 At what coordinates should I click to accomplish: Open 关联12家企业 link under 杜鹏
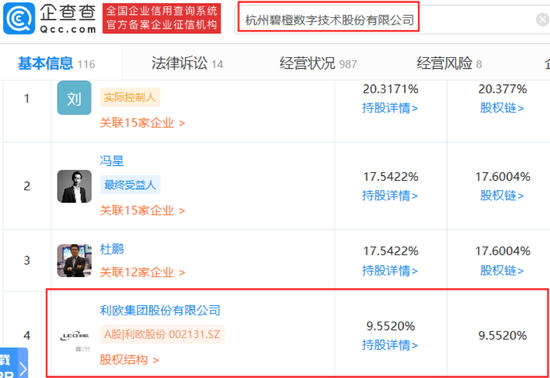(x=142, y=272)
